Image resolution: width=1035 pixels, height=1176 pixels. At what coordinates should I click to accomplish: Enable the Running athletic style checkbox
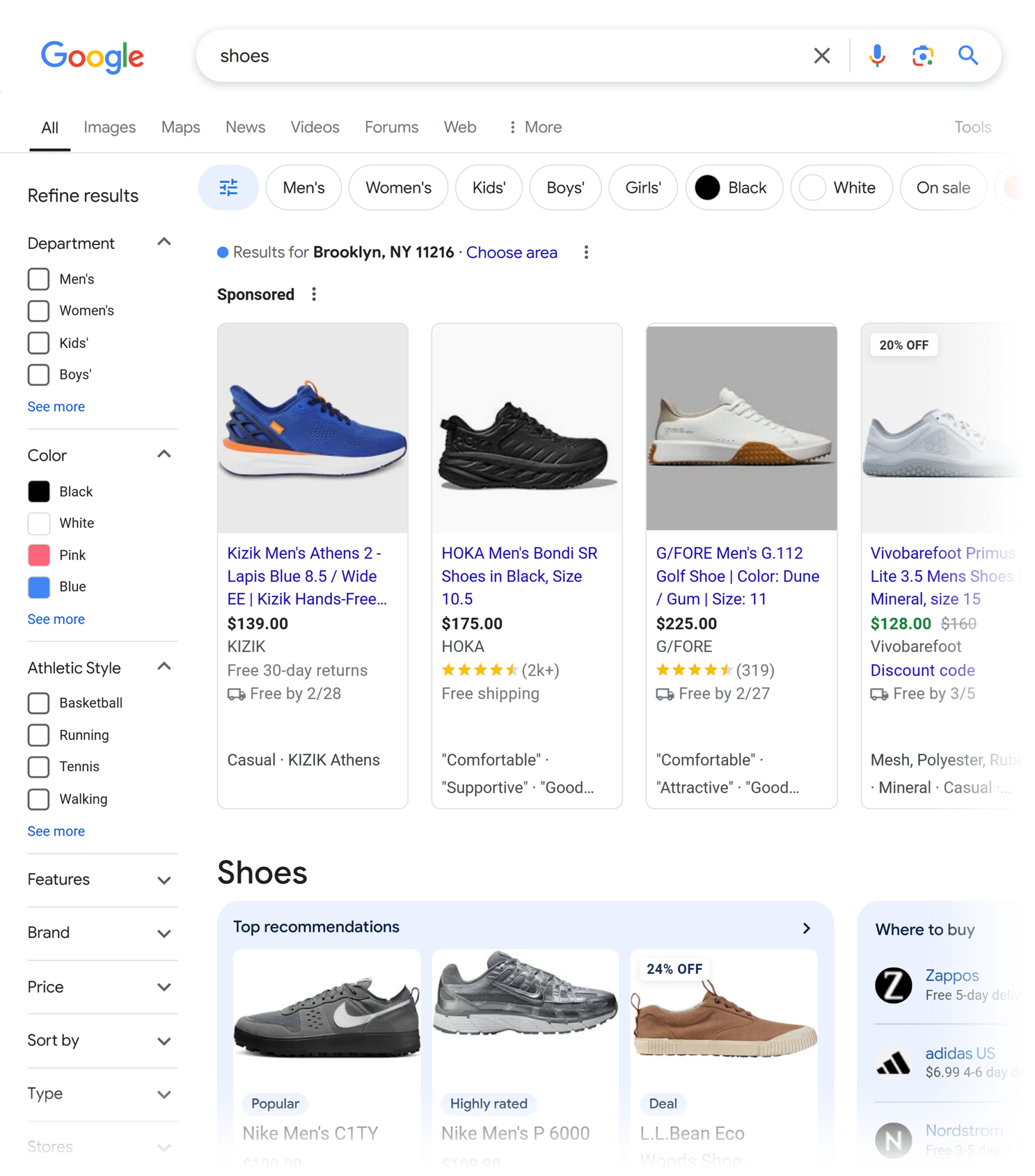(38, 735)
